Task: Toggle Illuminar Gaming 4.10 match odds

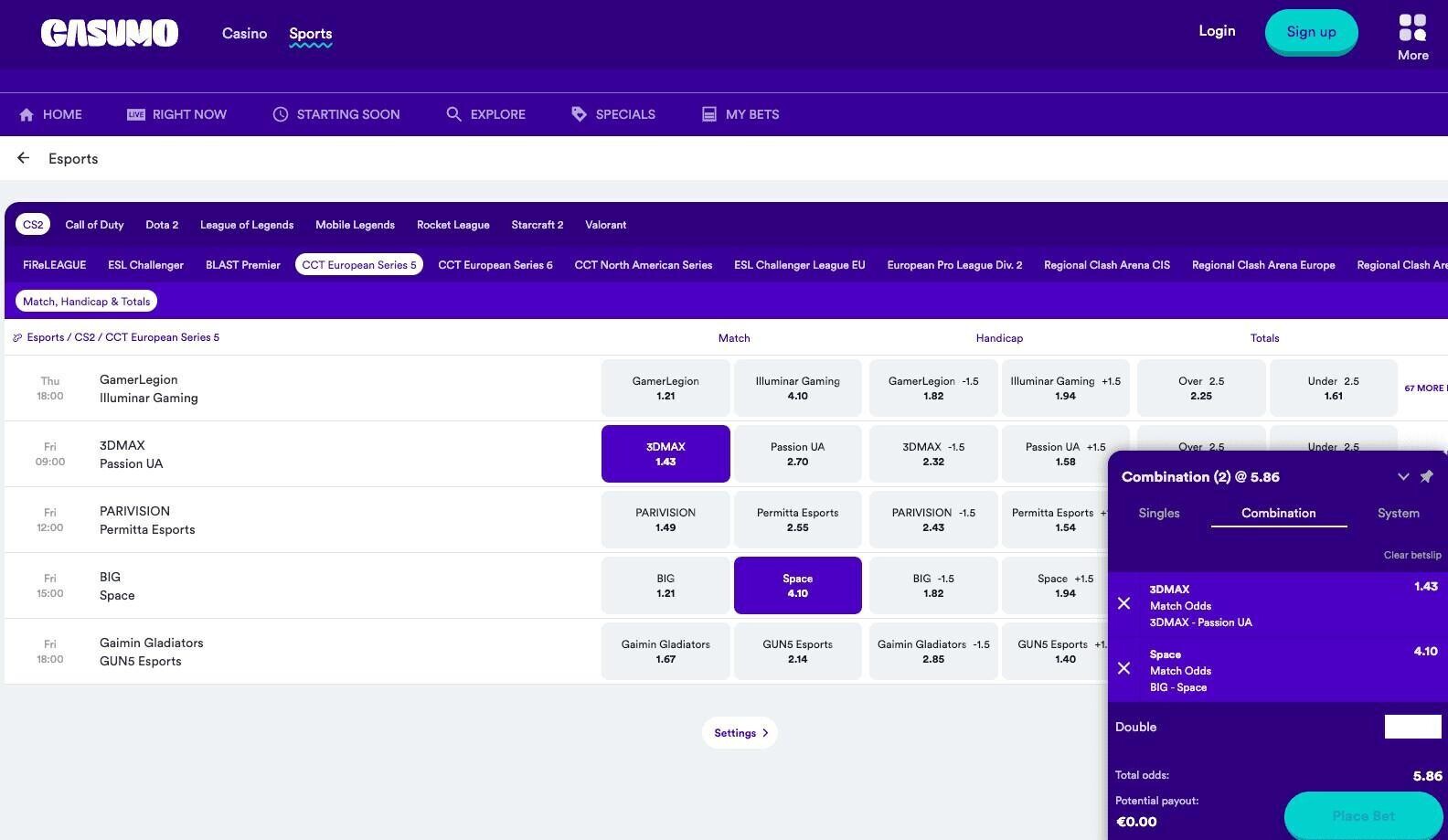Action: coord(798,388)
